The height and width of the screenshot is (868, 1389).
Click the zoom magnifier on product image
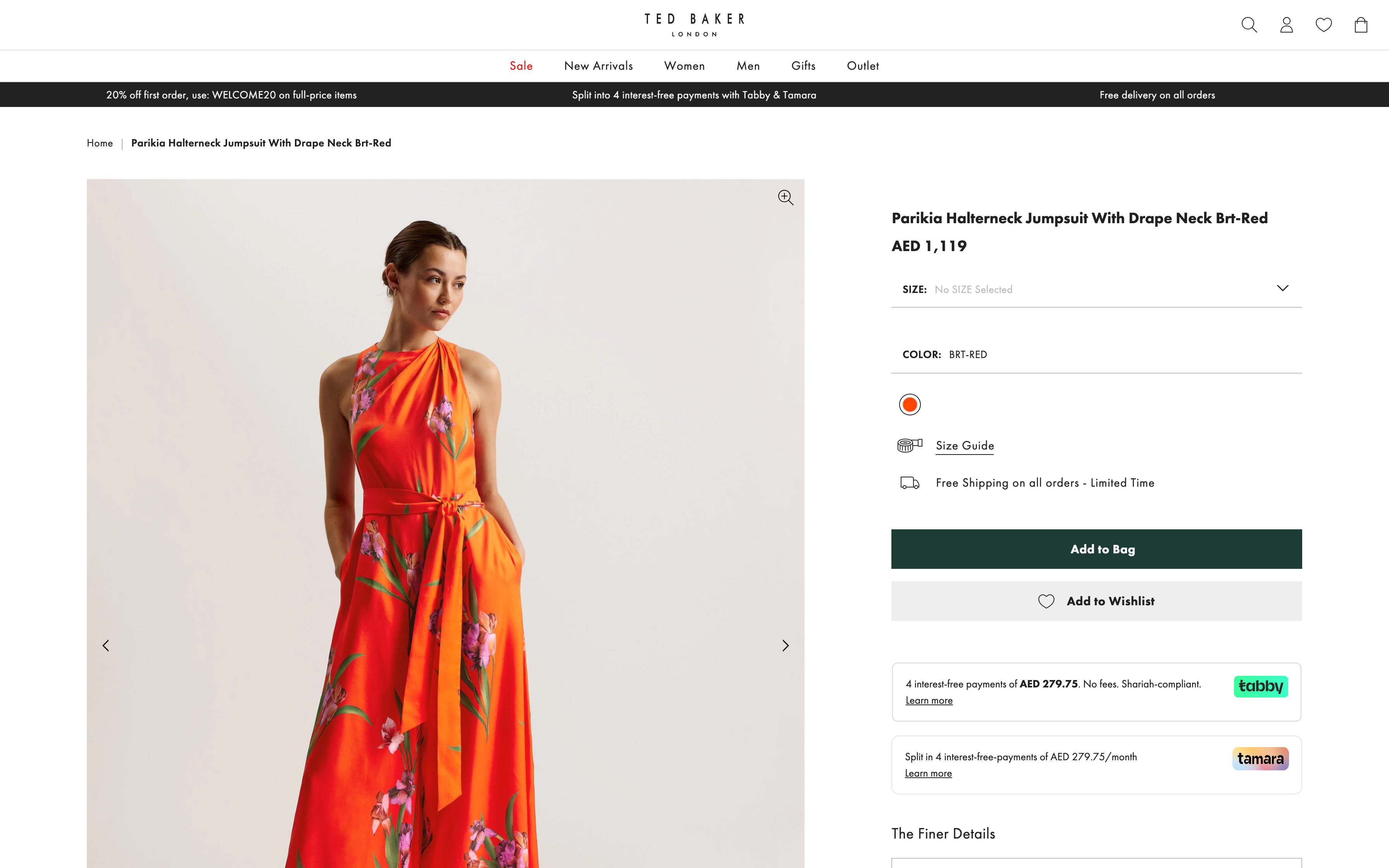click(x=785, y=198)
